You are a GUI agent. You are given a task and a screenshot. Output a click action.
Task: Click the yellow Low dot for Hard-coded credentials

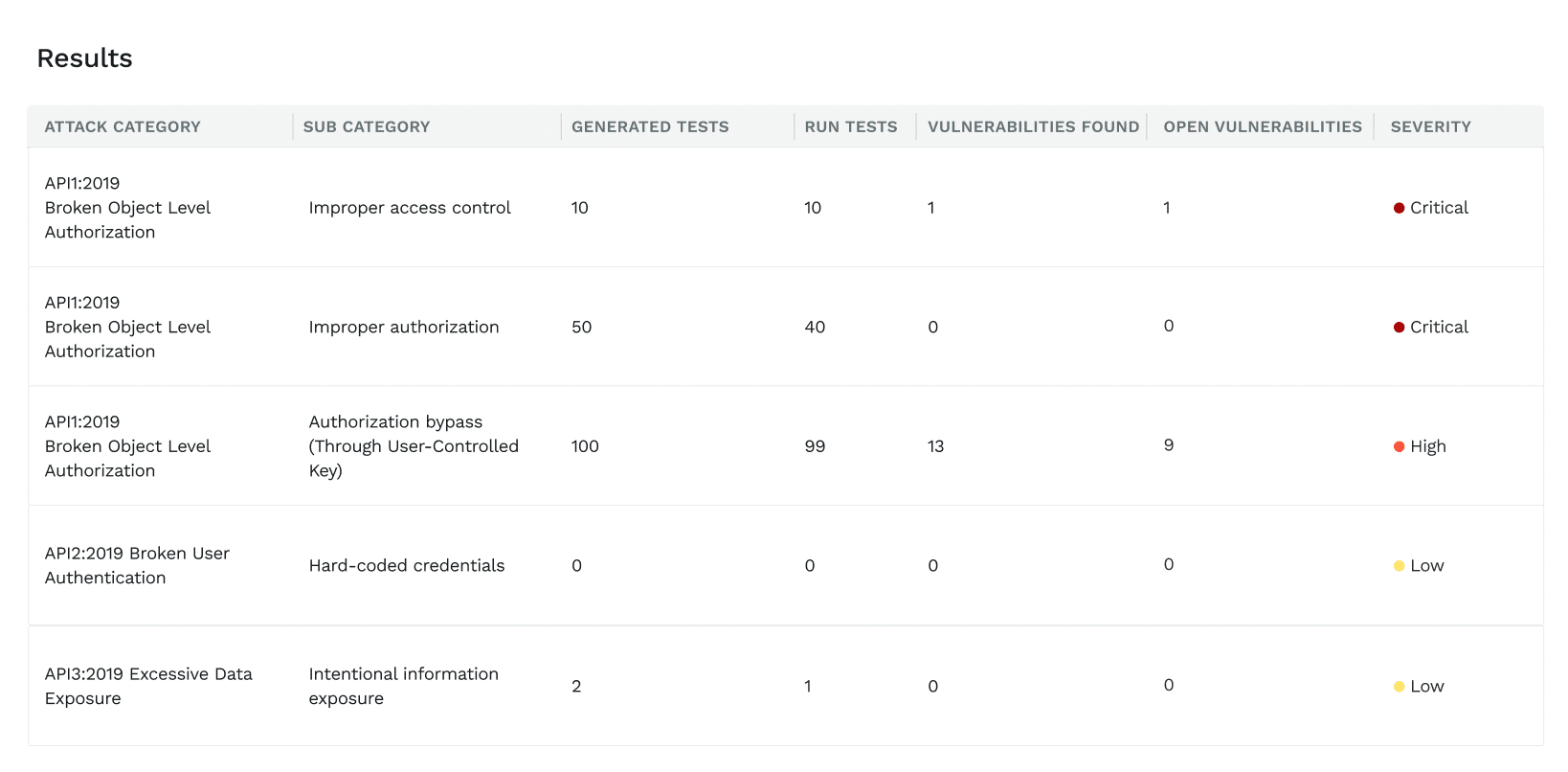pos(1399,566)
